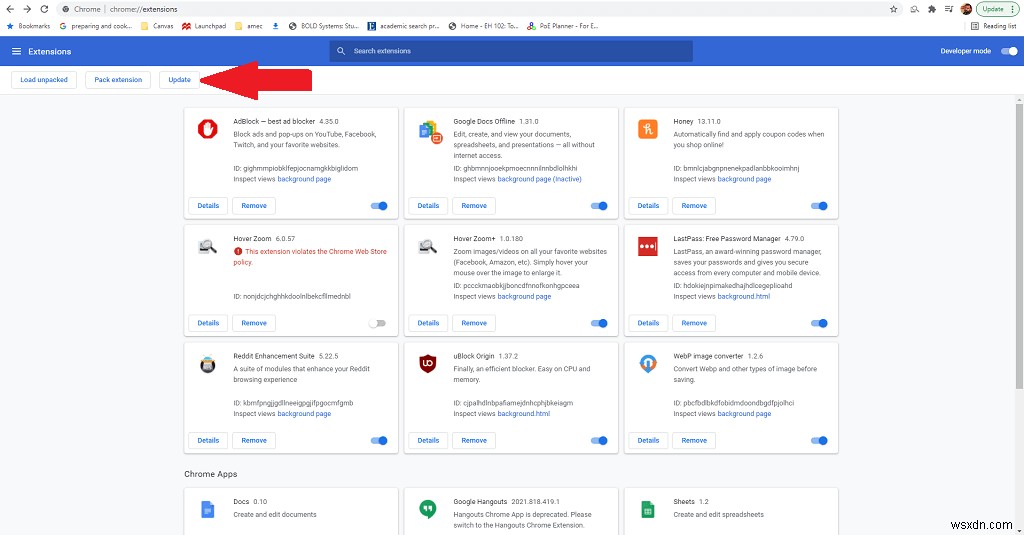This screenshot has height=535, width=1024.
Task: Remove the uBlock Origin extension
Action: pos(474,441)
